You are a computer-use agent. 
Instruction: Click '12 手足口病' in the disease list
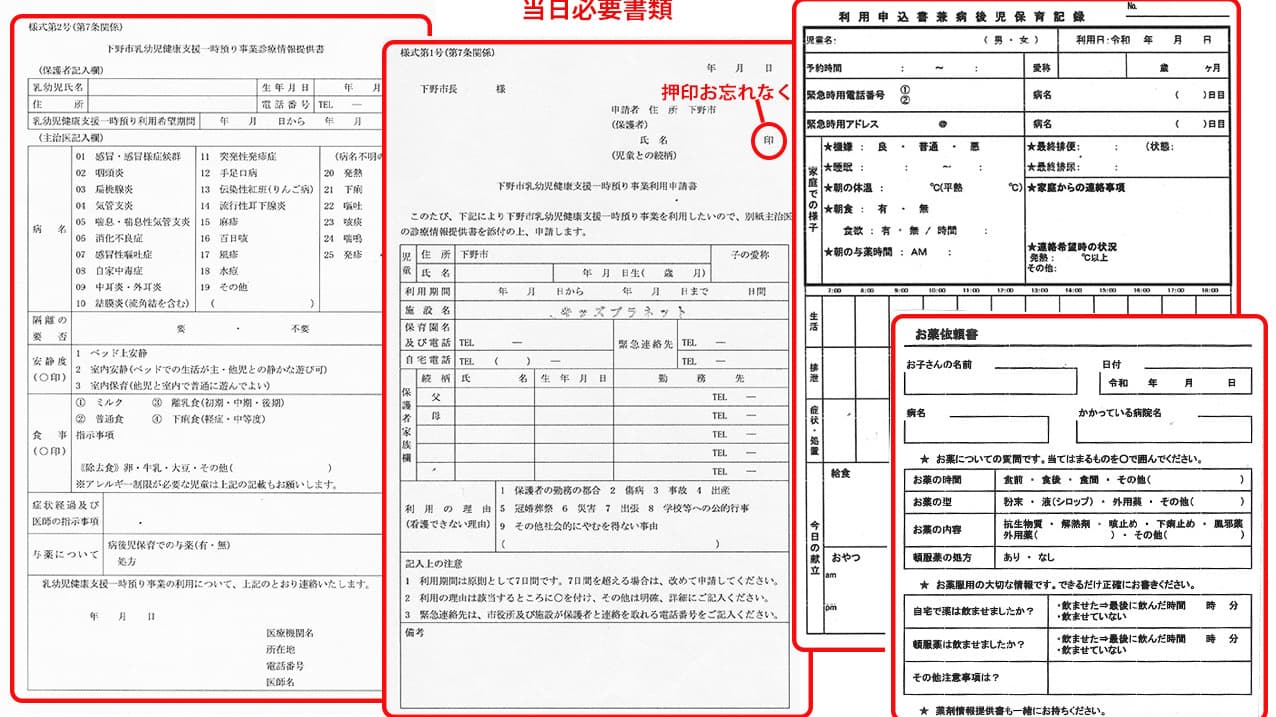226,173
